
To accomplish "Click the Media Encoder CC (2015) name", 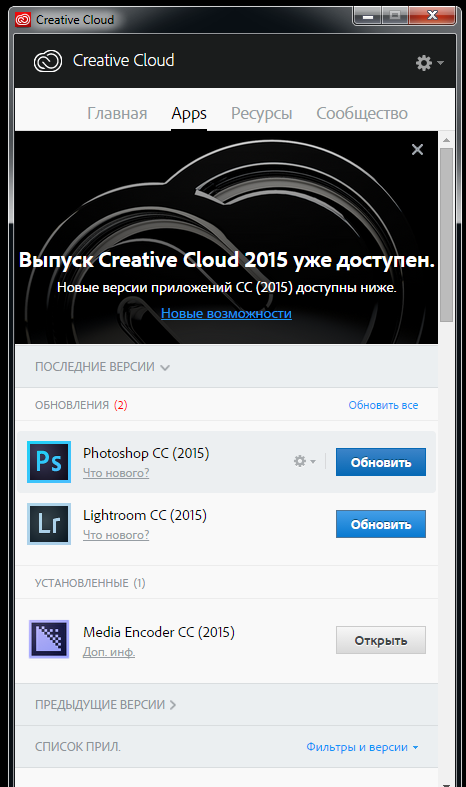I will coord(159,632).
